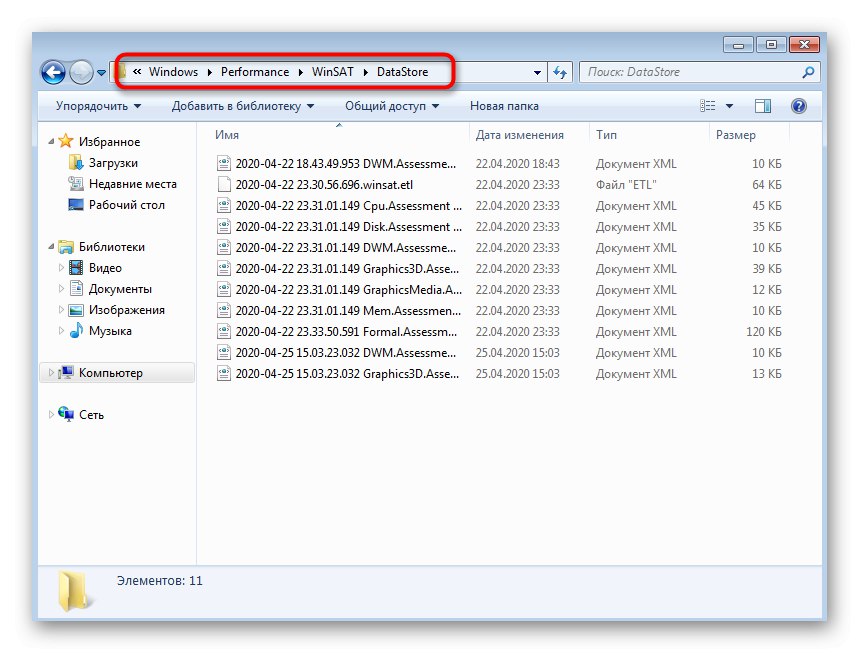This screenshot has width=859, height=653.
Task: Open the view options dropdown arrow
Action: click(x=729, y=106)
